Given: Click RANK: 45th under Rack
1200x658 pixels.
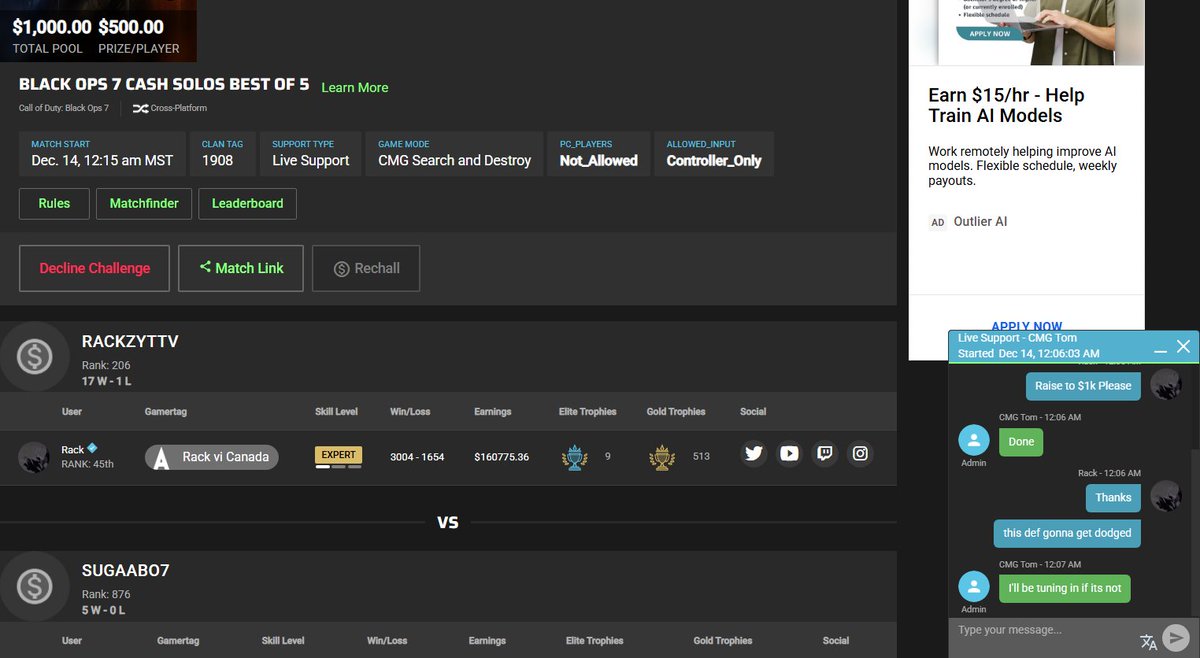Looking at the screenshot, I should 88,464.
